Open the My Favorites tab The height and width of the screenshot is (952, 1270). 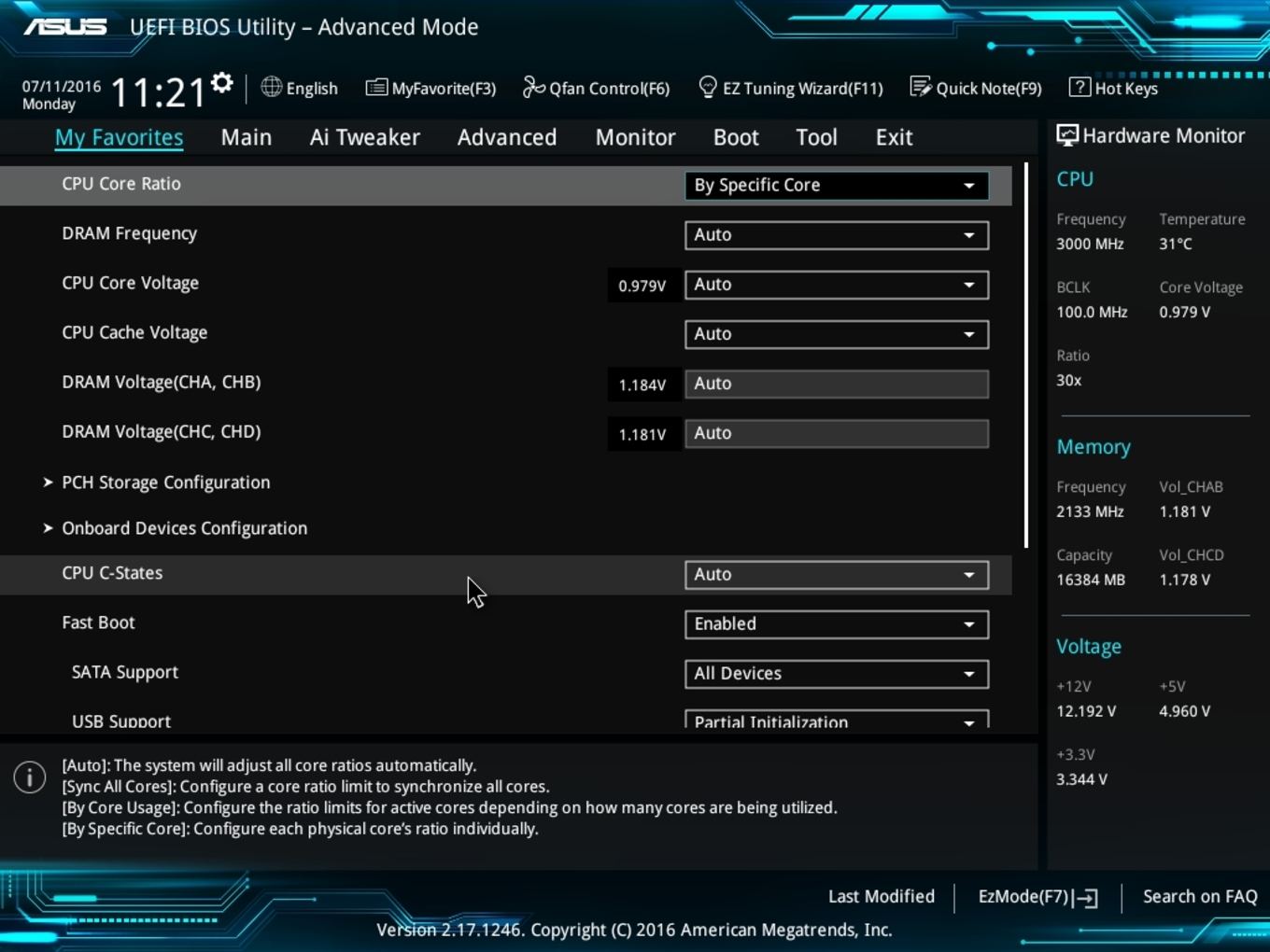pyautogui.click(x=119, y=137)
